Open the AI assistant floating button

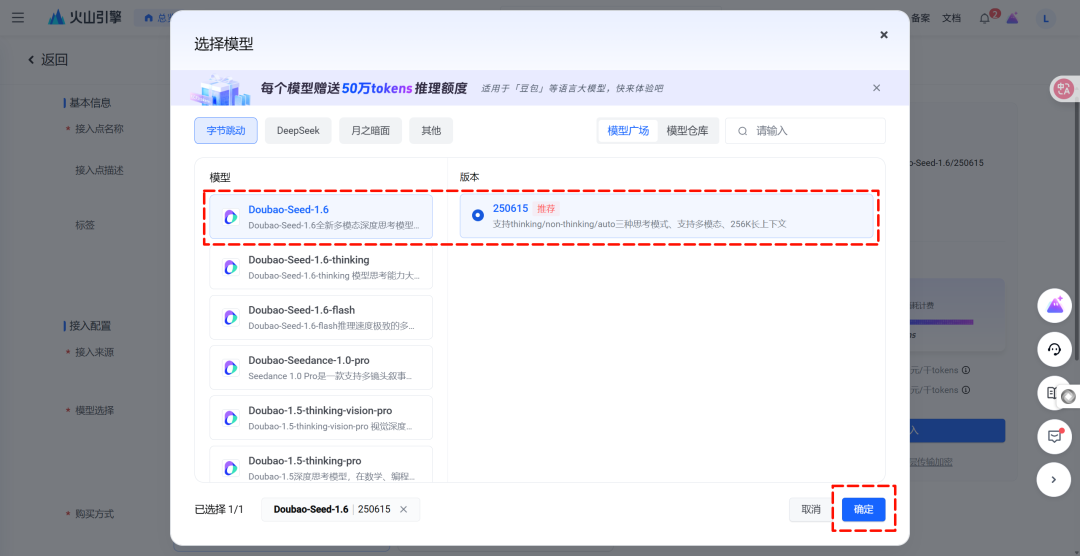pyautogui.click(x=1055, y=306)
